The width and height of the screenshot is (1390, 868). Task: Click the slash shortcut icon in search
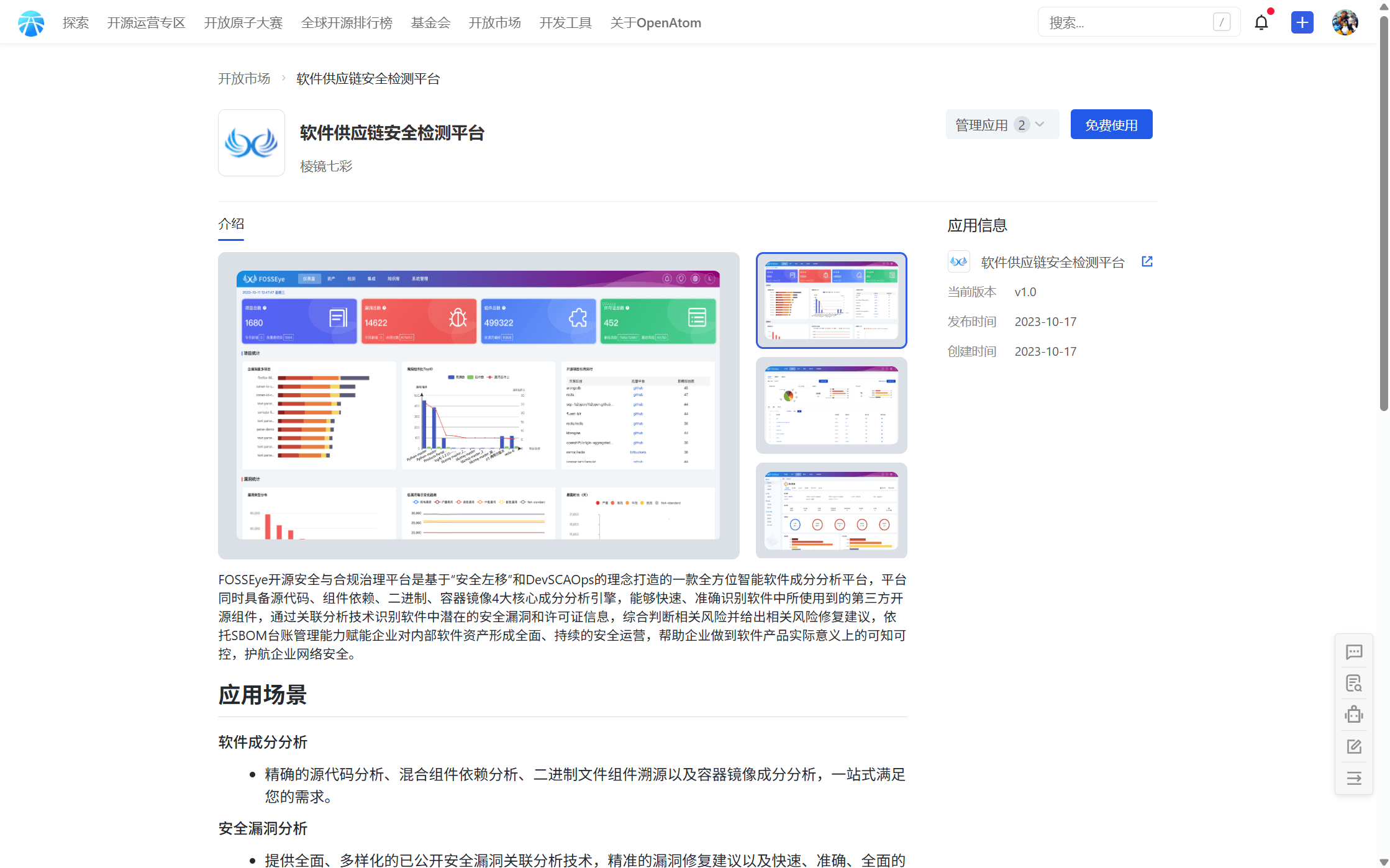tap(1221, 22)
